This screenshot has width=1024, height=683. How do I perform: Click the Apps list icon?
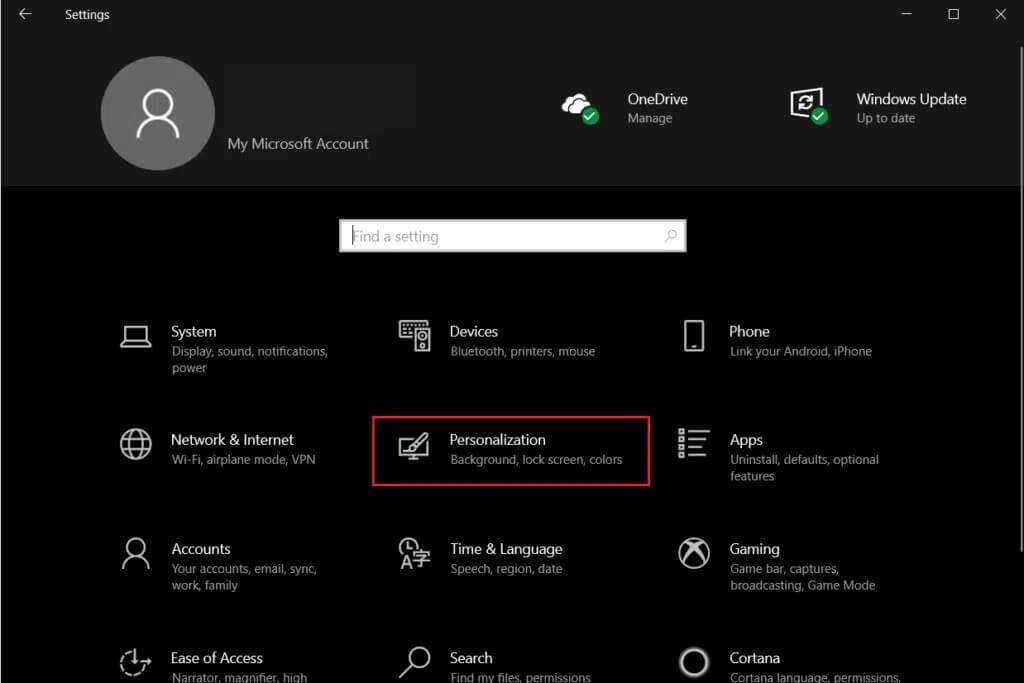tap(694, 443)
